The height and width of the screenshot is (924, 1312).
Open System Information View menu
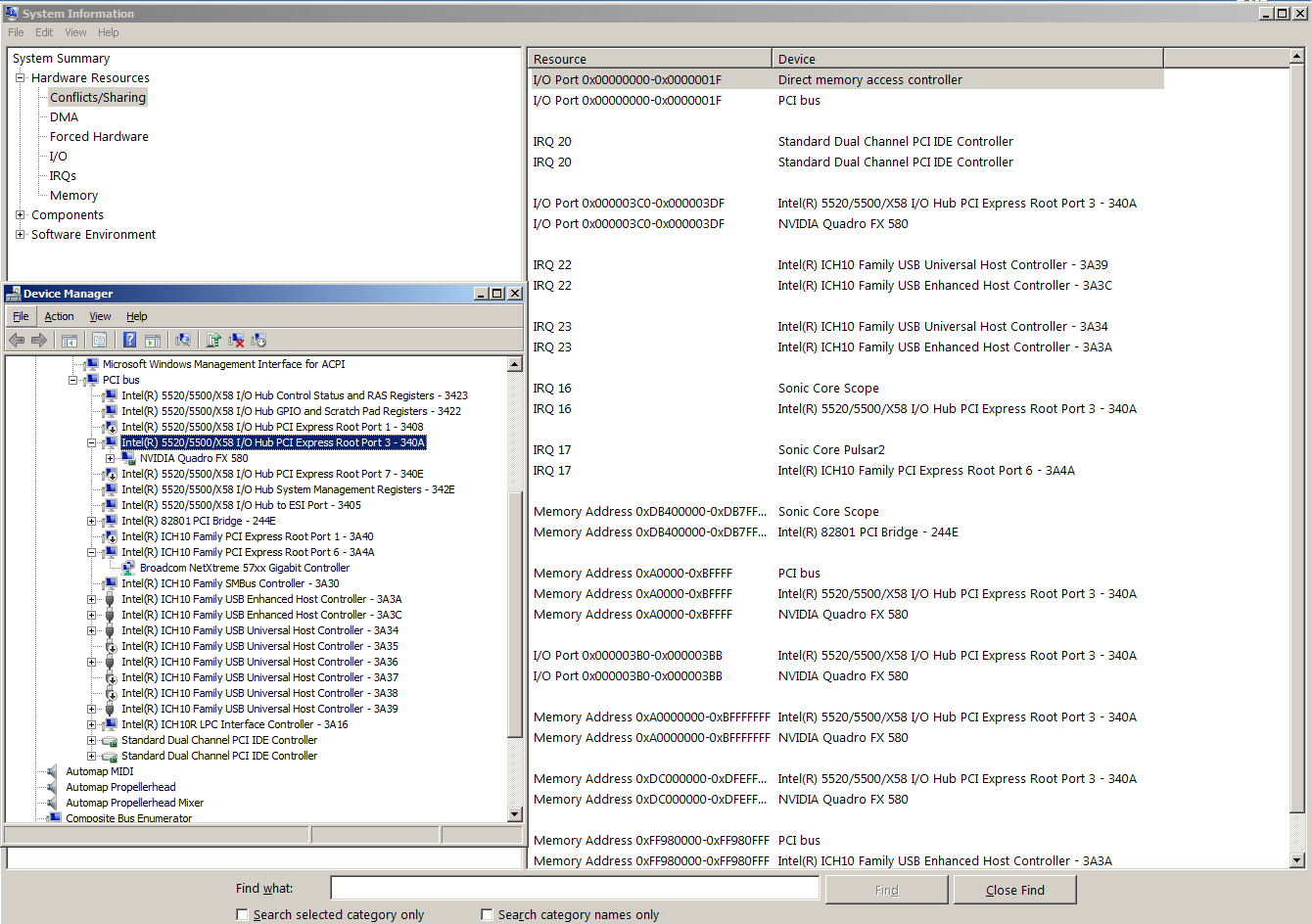point(75,32)
